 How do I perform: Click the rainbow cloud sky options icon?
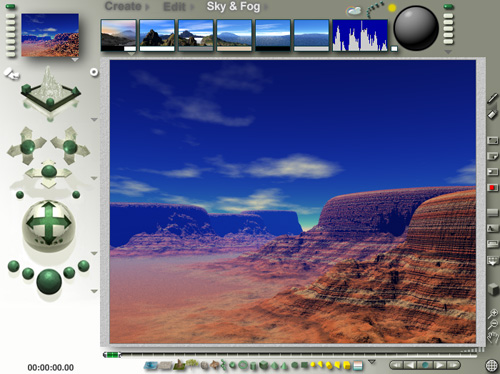tap(353, 11)
